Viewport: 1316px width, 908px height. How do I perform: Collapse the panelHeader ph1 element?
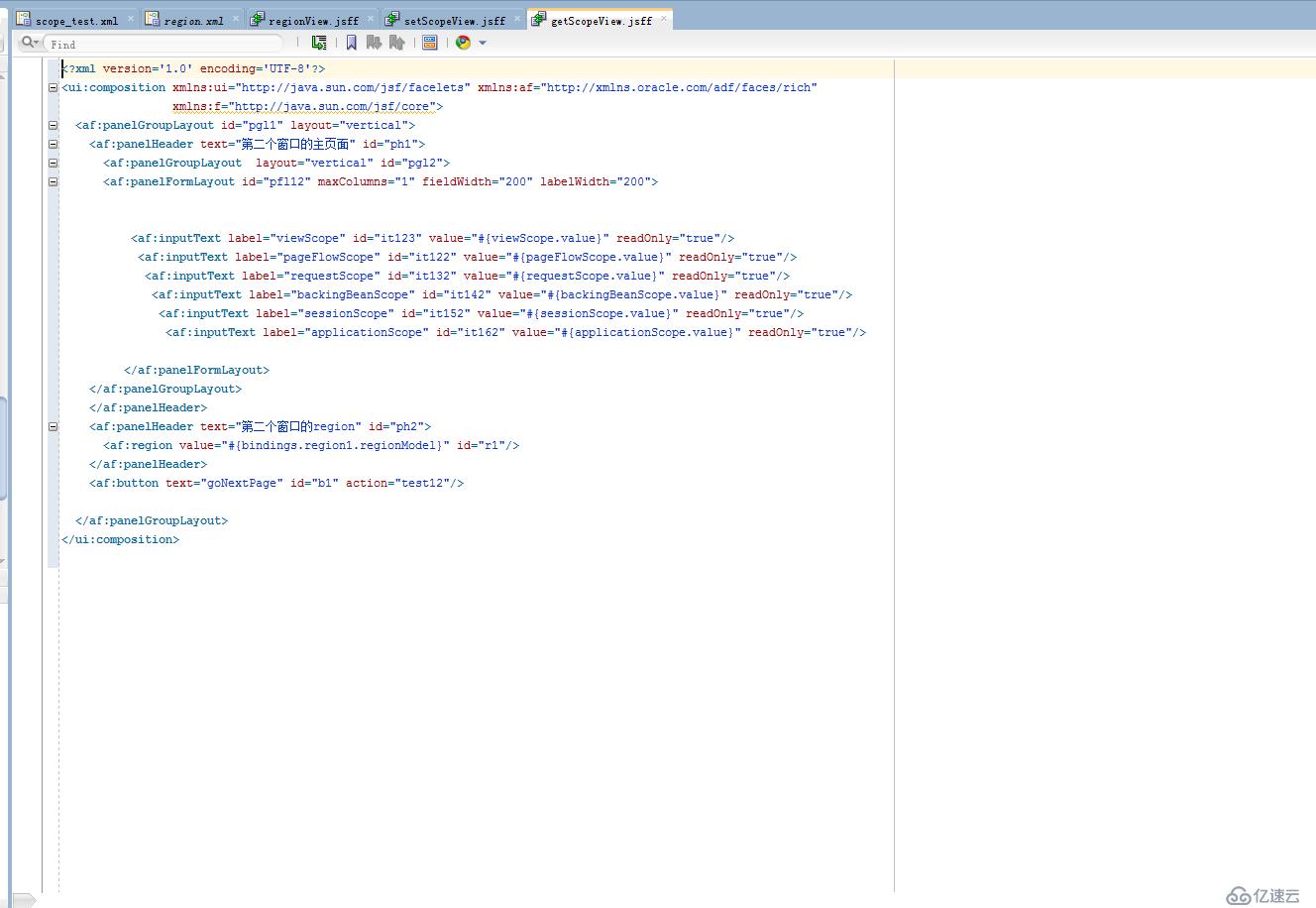pos(53,145)
